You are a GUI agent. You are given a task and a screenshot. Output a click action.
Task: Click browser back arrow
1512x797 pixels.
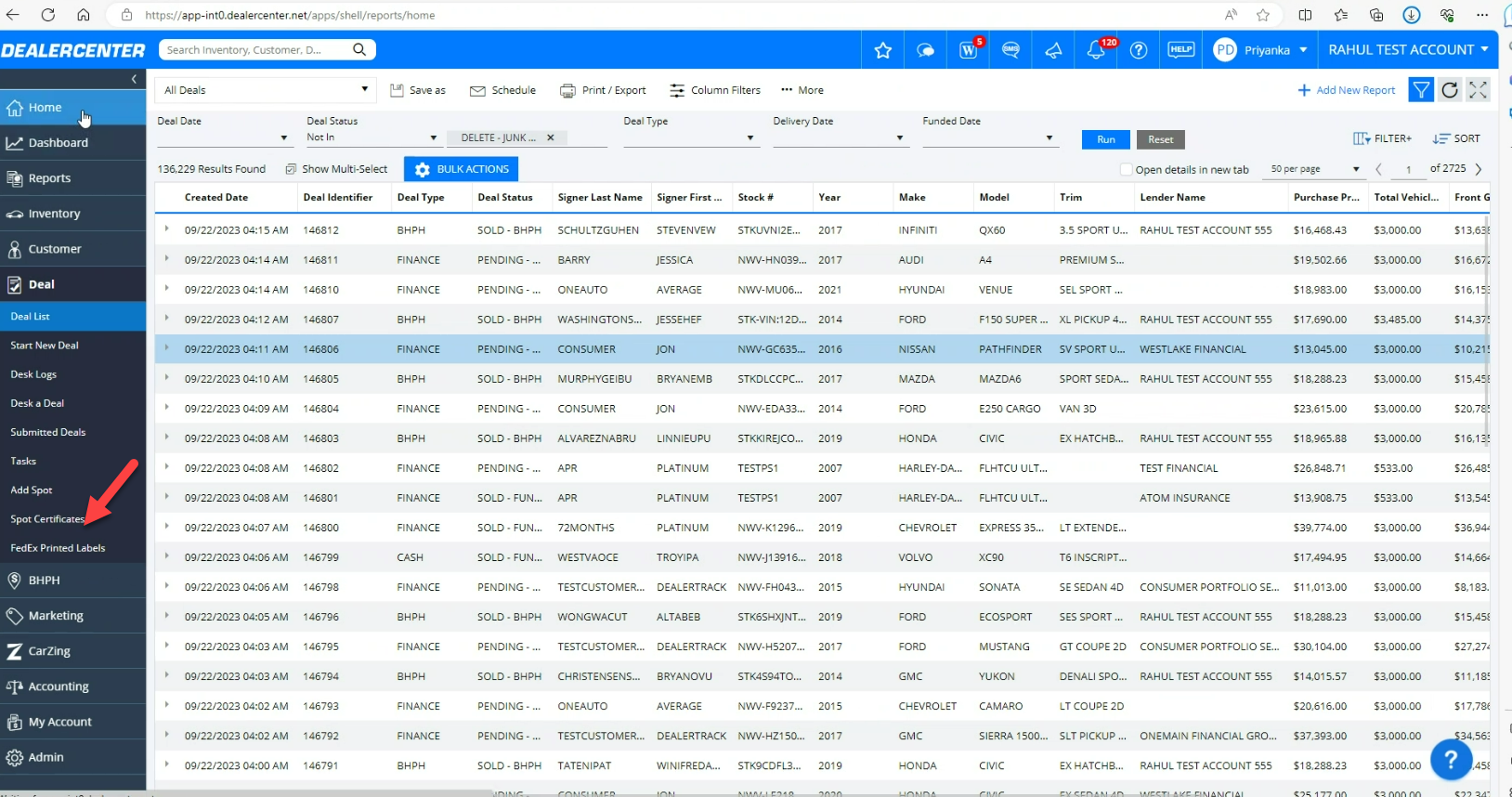point(13,15)
